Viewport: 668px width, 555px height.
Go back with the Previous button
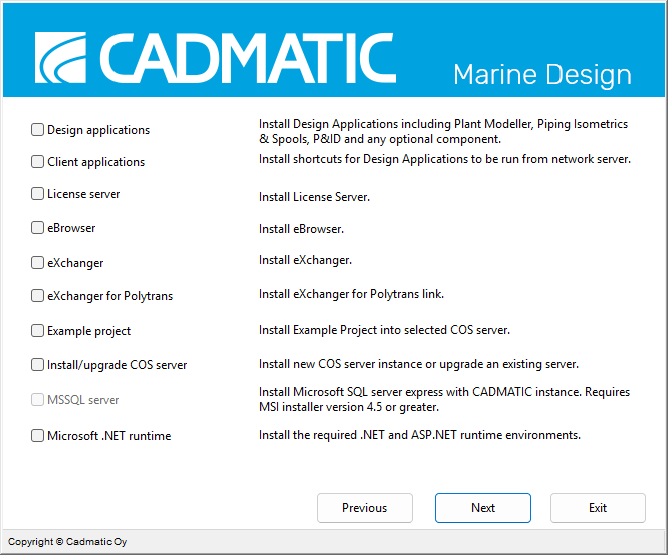(364, 508)
